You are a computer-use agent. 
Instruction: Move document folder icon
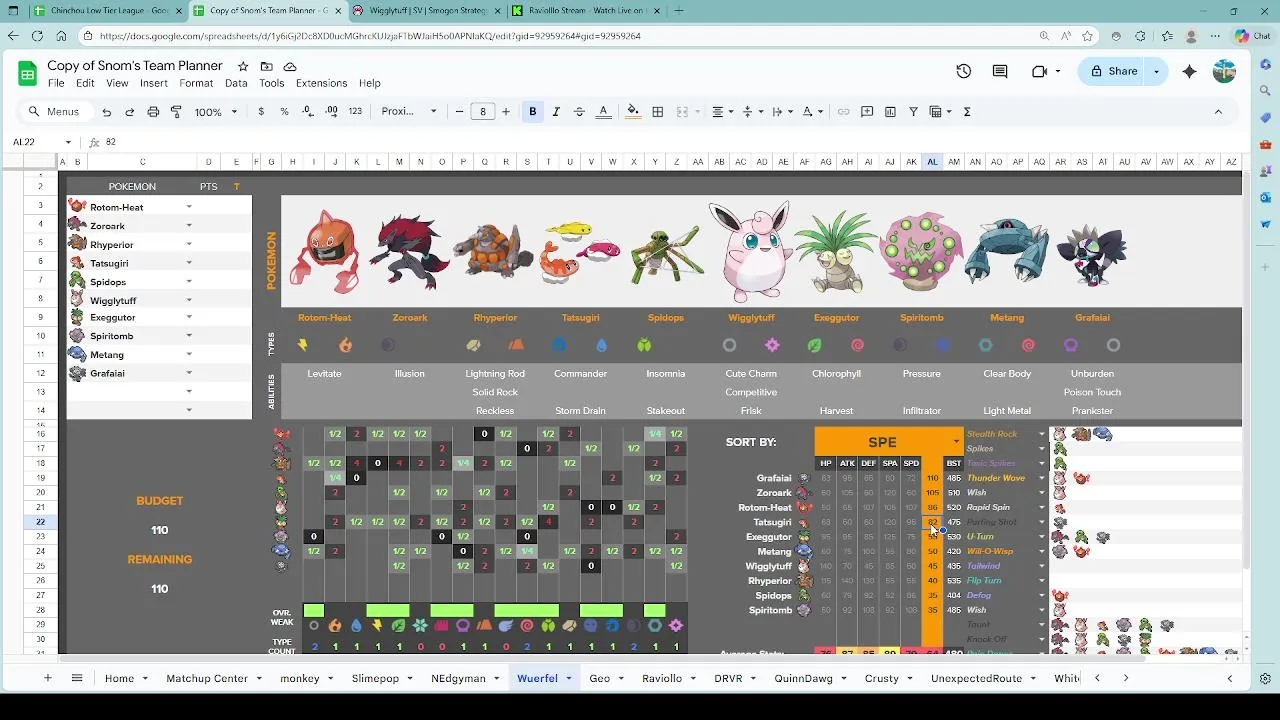(266, 66)
